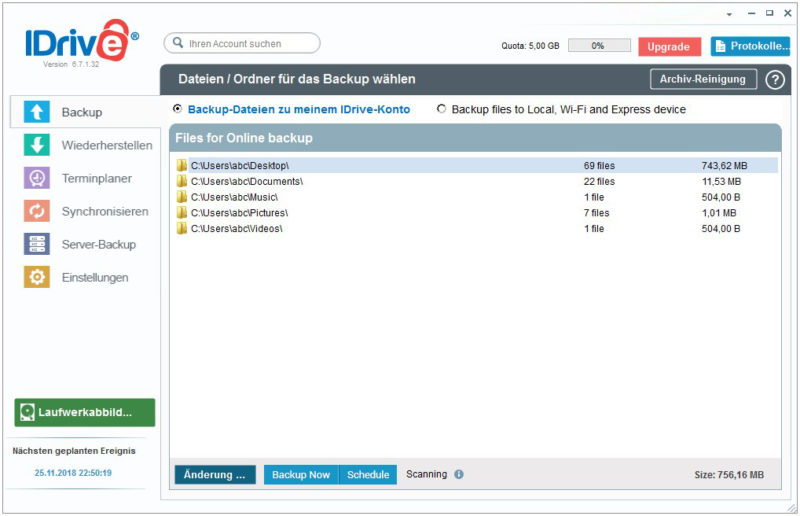800x516 pixels.
Task: Select the C:\Users\abc\Documents\ row
Action: click(x=476, y=181)
